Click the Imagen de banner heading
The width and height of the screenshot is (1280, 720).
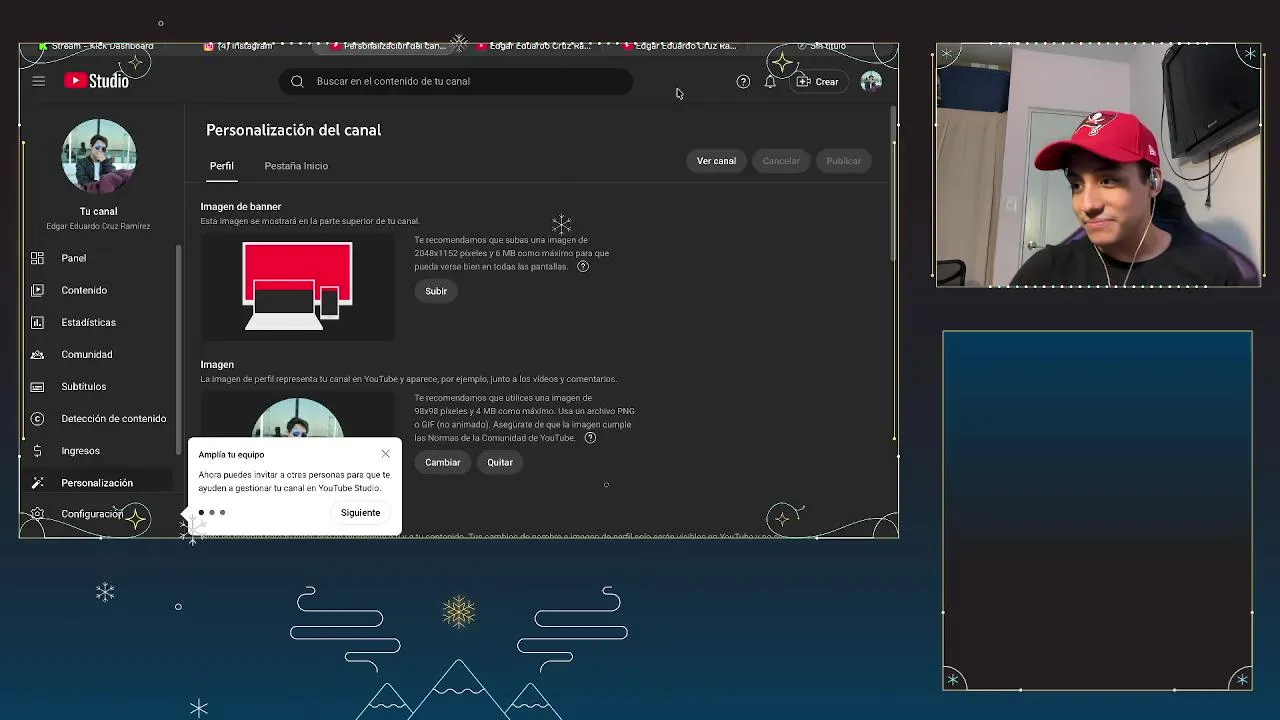coord(241,207)
